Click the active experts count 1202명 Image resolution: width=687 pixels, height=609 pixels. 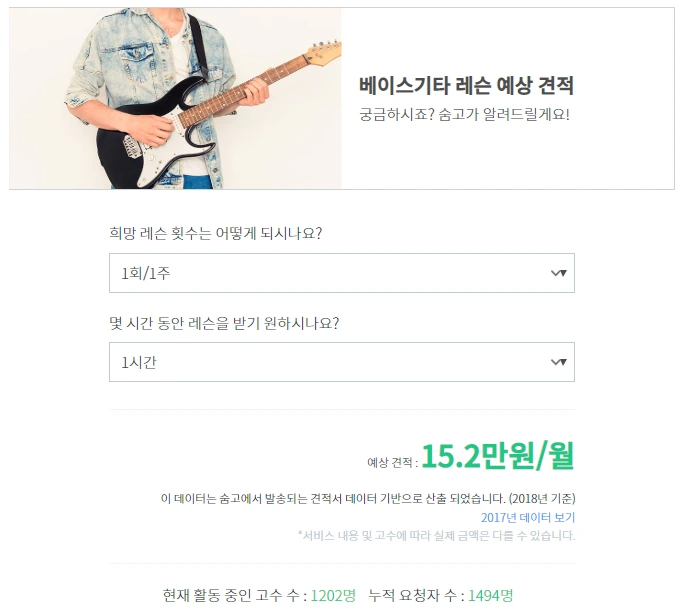click(333, 595)
